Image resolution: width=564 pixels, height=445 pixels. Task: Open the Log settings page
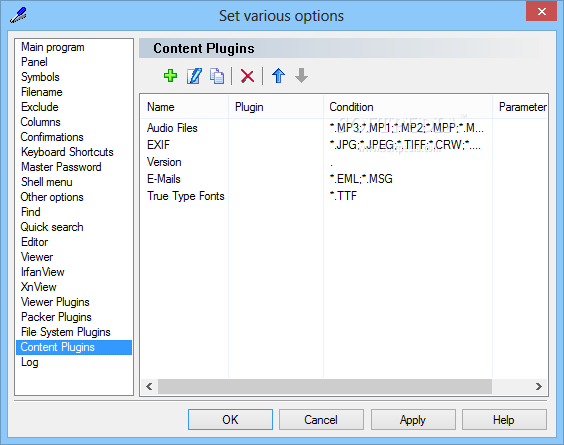point(29,362)
